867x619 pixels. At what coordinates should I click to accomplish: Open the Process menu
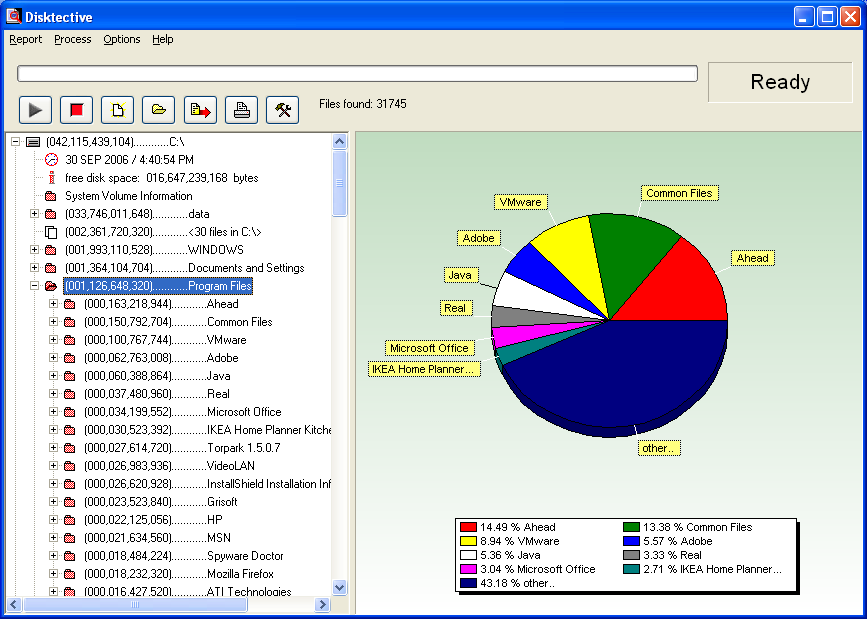(x=72, y=39)
